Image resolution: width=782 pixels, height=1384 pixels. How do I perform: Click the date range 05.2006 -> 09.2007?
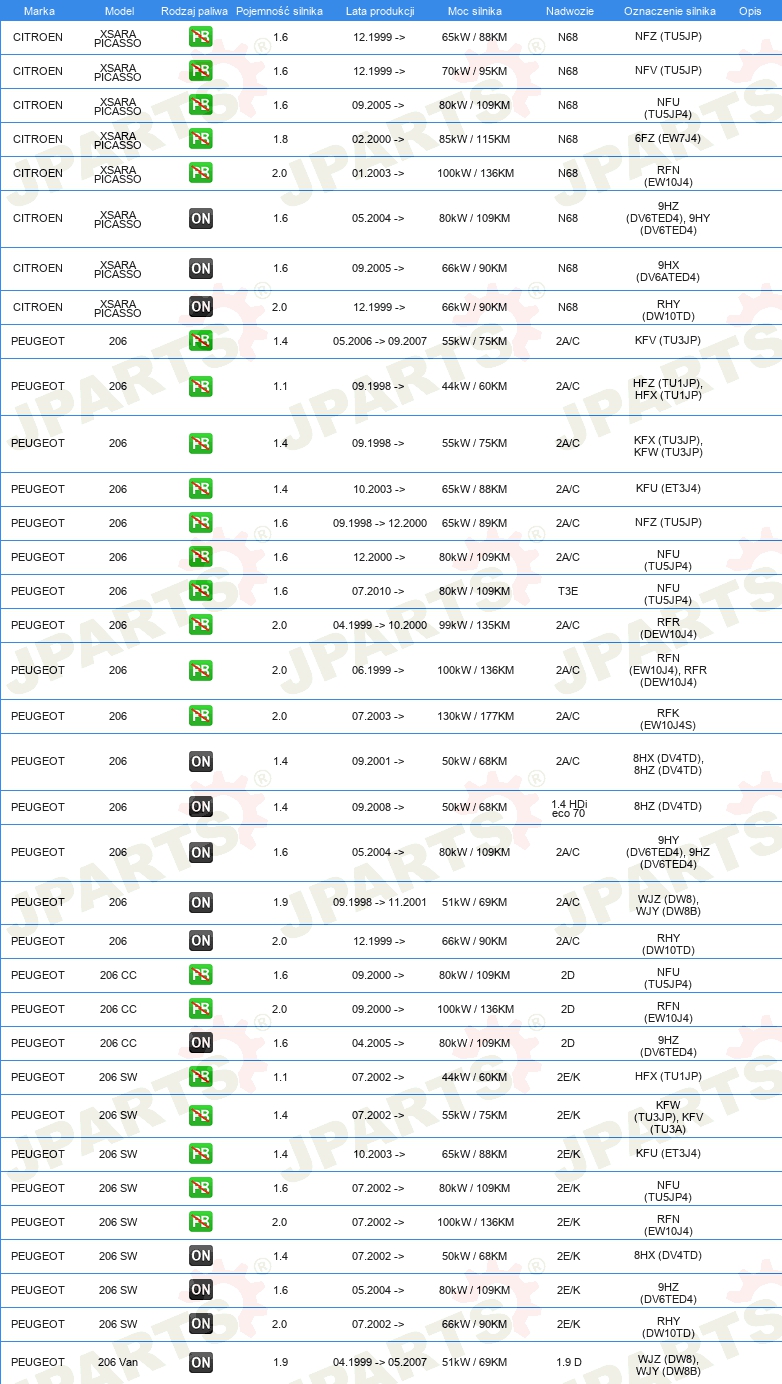click(380, 341)
